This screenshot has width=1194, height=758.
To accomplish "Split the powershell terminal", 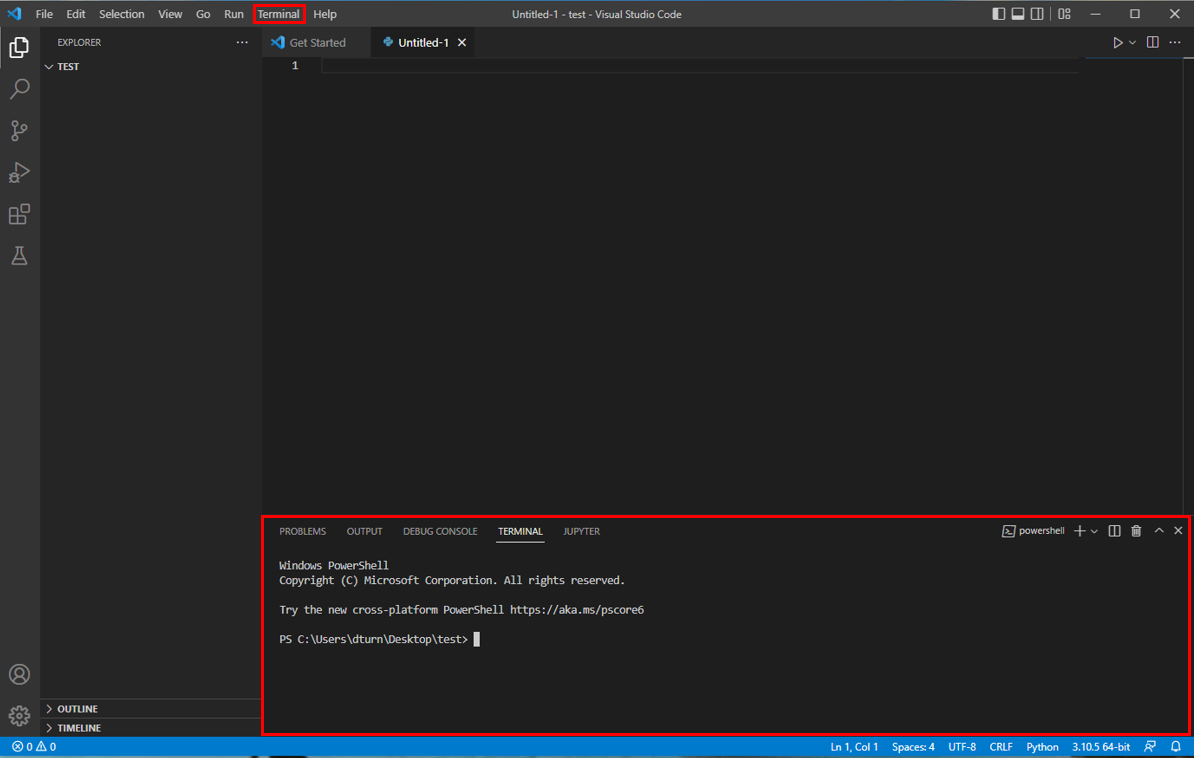I will 1113,531.
